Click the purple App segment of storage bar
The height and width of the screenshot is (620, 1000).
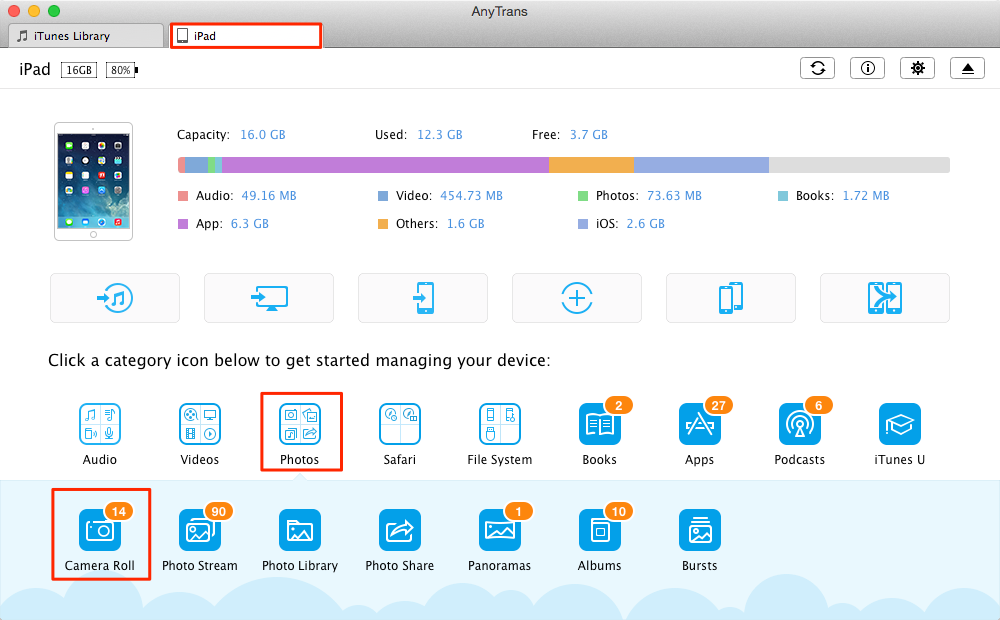(x=385, y=165)
